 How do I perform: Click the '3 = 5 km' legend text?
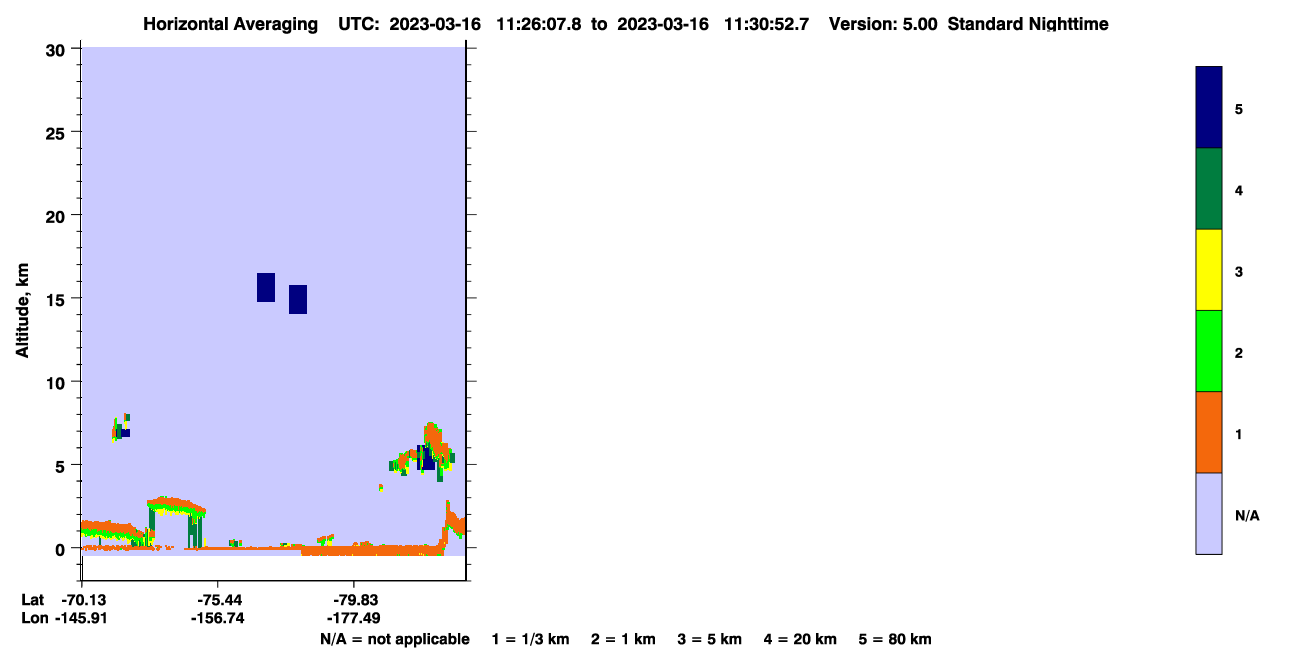tap(710, 639)
